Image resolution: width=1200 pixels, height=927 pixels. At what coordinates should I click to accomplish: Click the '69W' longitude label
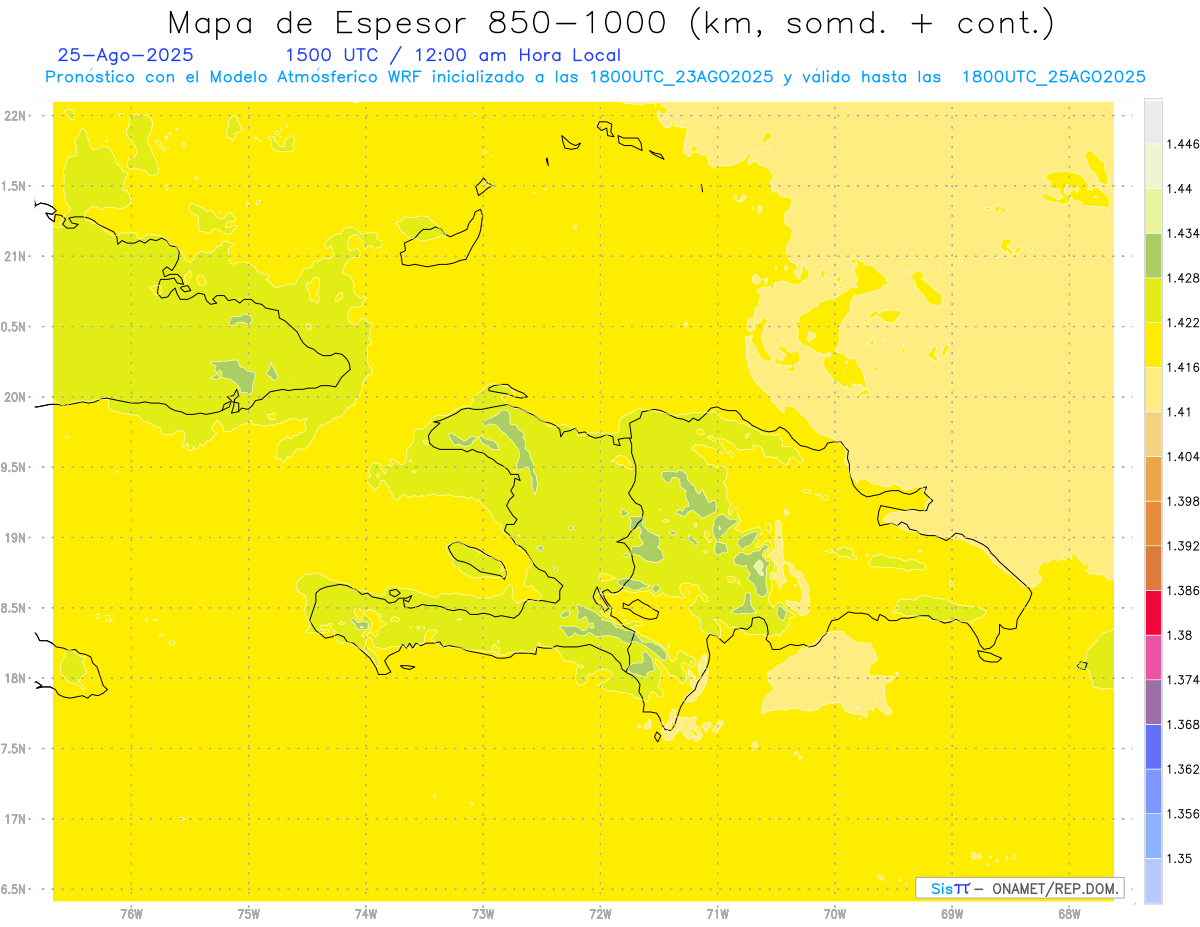coord(951,914)
